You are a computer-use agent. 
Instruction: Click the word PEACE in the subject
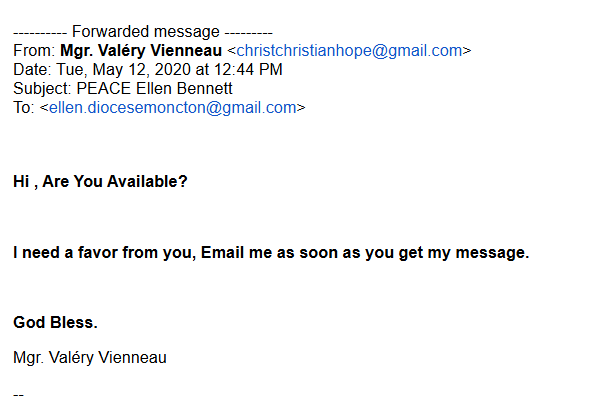[x=104, y=89]
